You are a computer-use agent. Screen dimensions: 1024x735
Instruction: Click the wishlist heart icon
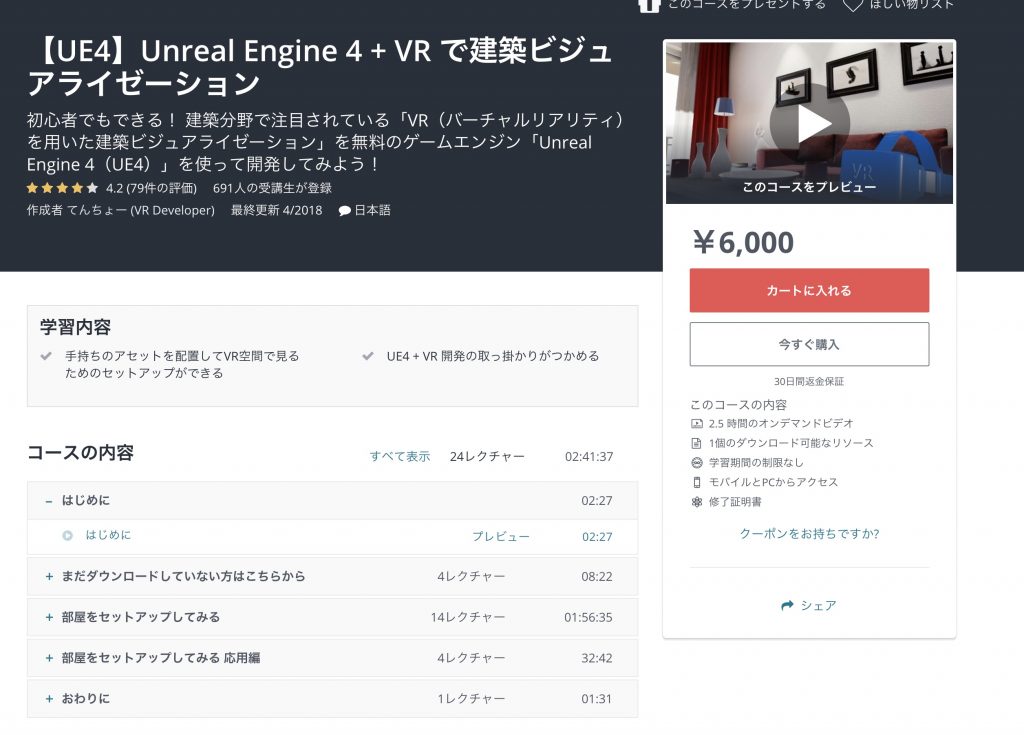(852, 4)
